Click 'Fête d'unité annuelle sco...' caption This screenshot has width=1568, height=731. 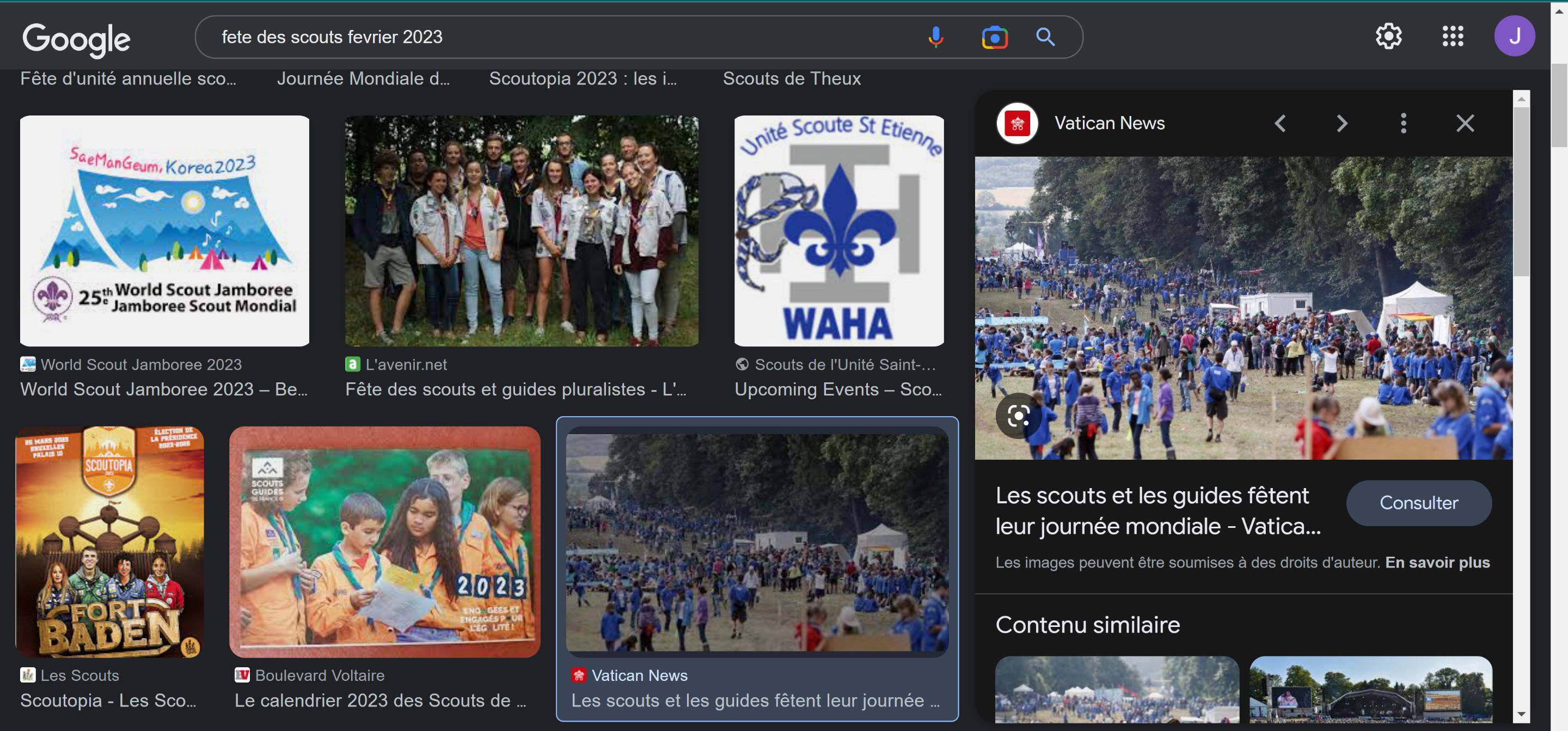(128, 78)
